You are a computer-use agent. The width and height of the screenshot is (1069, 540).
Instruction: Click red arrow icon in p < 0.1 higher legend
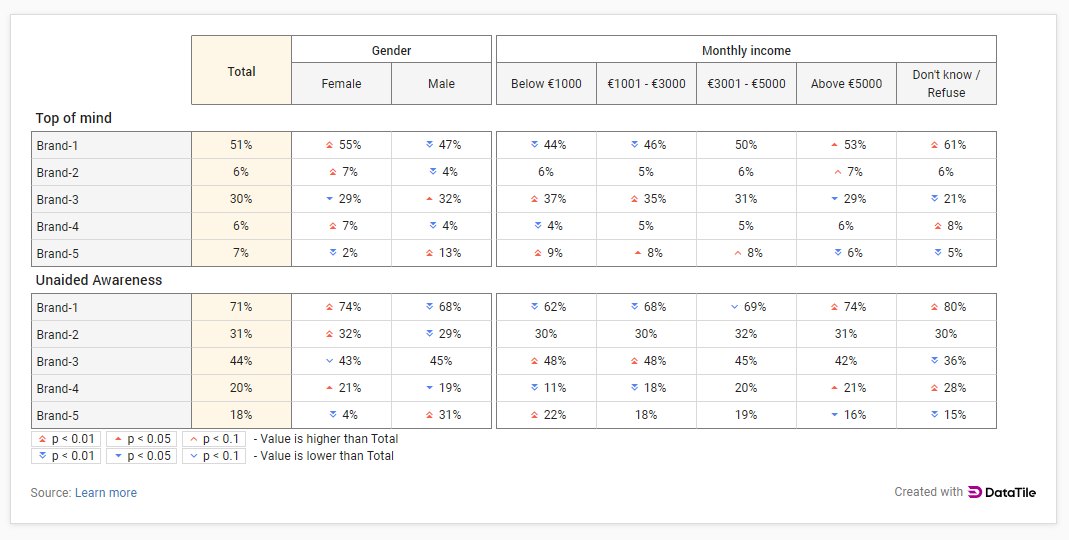[193, 439]
